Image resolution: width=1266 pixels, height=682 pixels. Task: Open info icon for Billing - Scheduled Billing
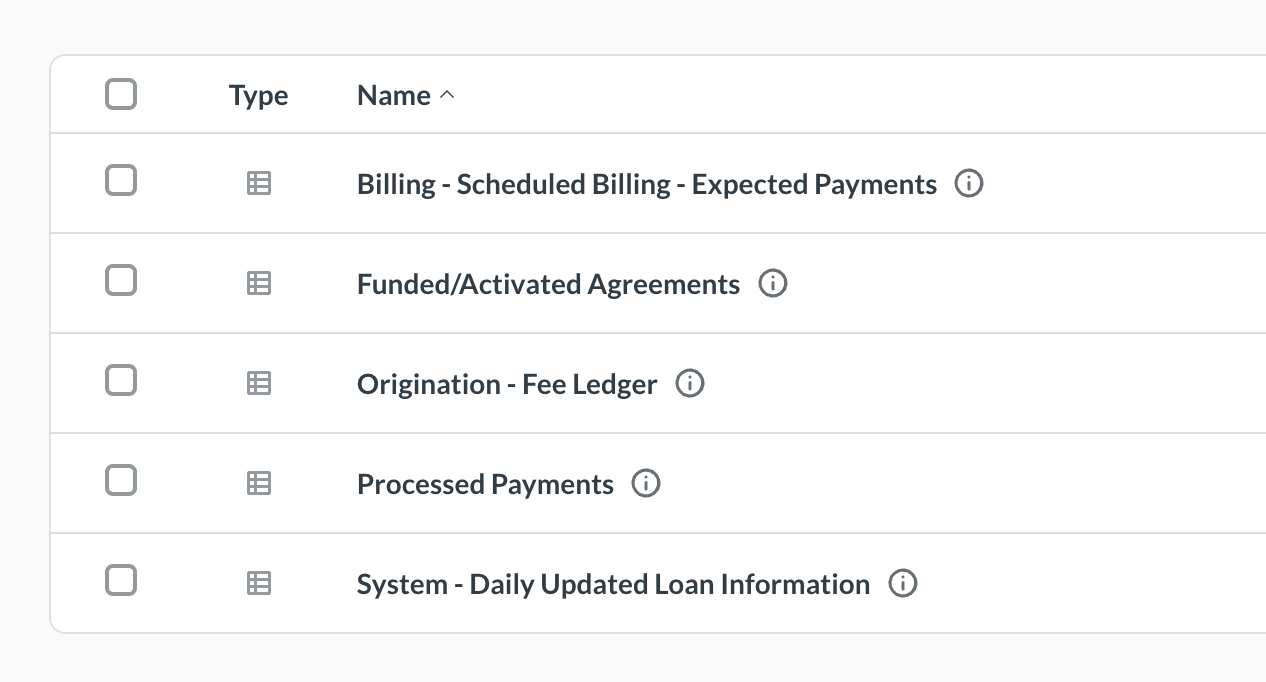[969, 184]
